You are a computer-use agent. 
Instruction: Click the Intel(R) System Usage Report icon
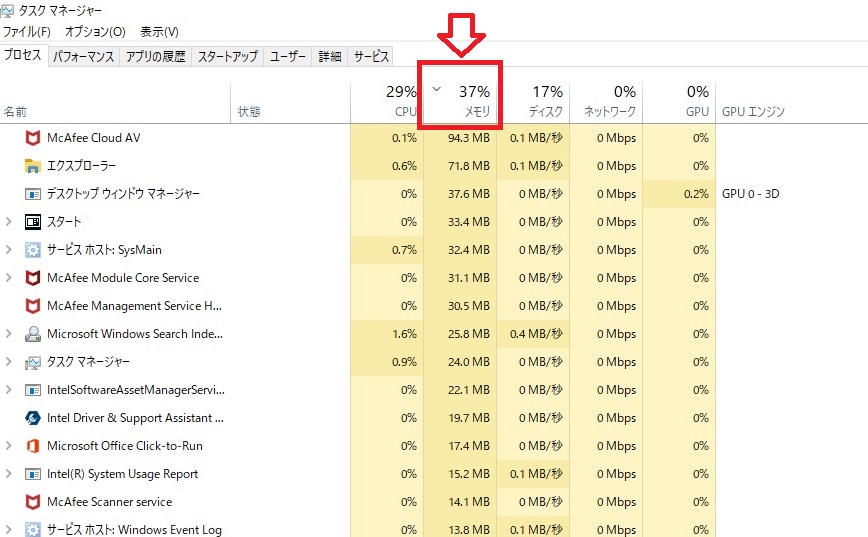click(33, 474)
